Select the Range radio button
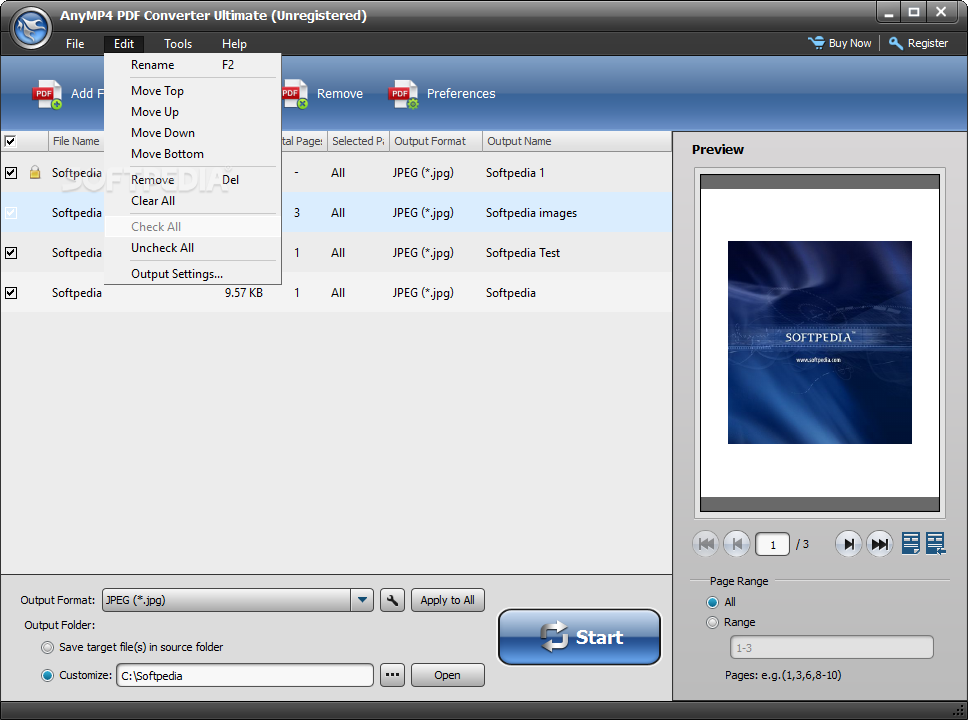This screenshot has width=968, height=720. click(712, 622)
